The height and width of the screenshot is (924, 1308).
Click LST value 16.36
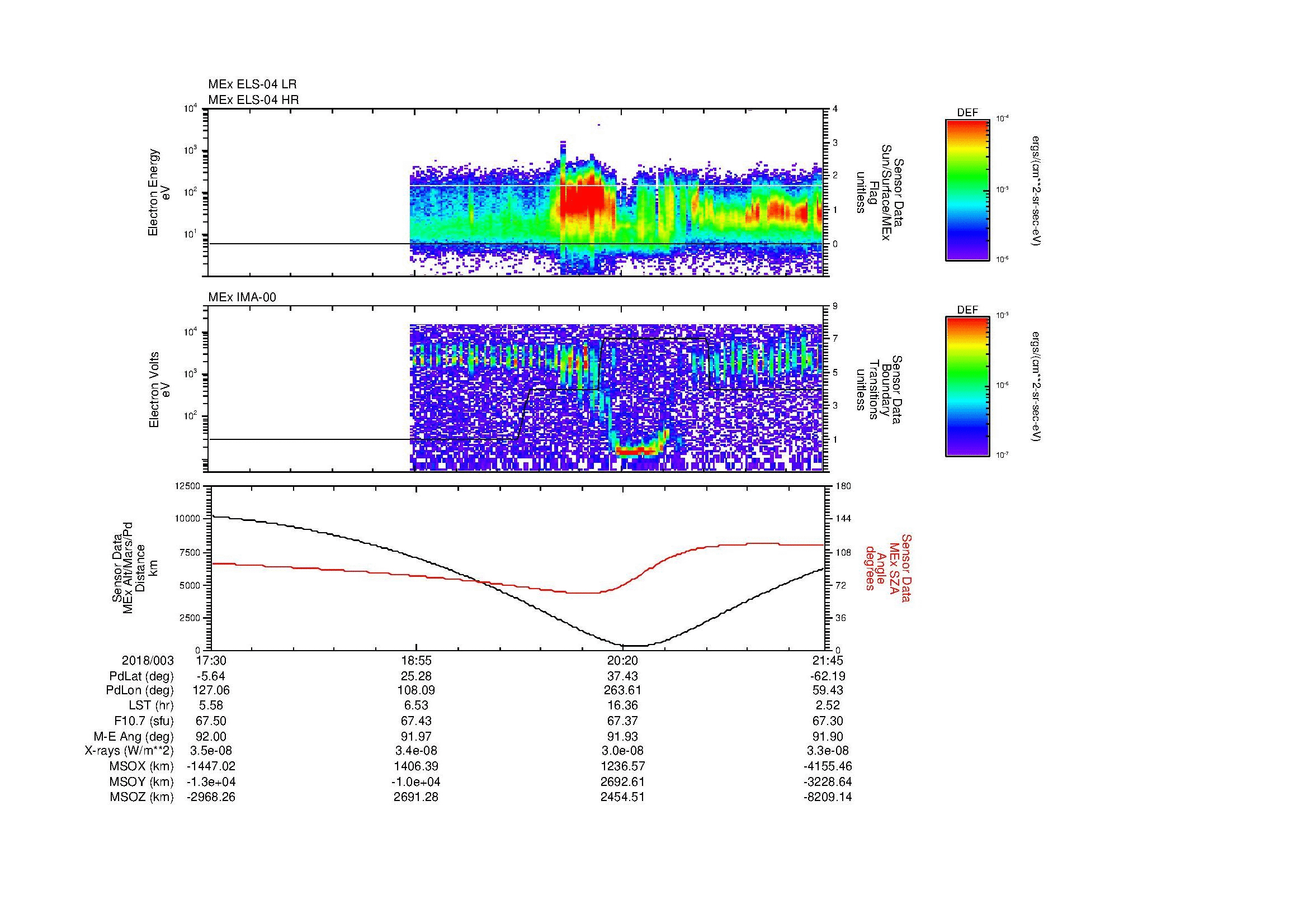[x=622, y=706]
